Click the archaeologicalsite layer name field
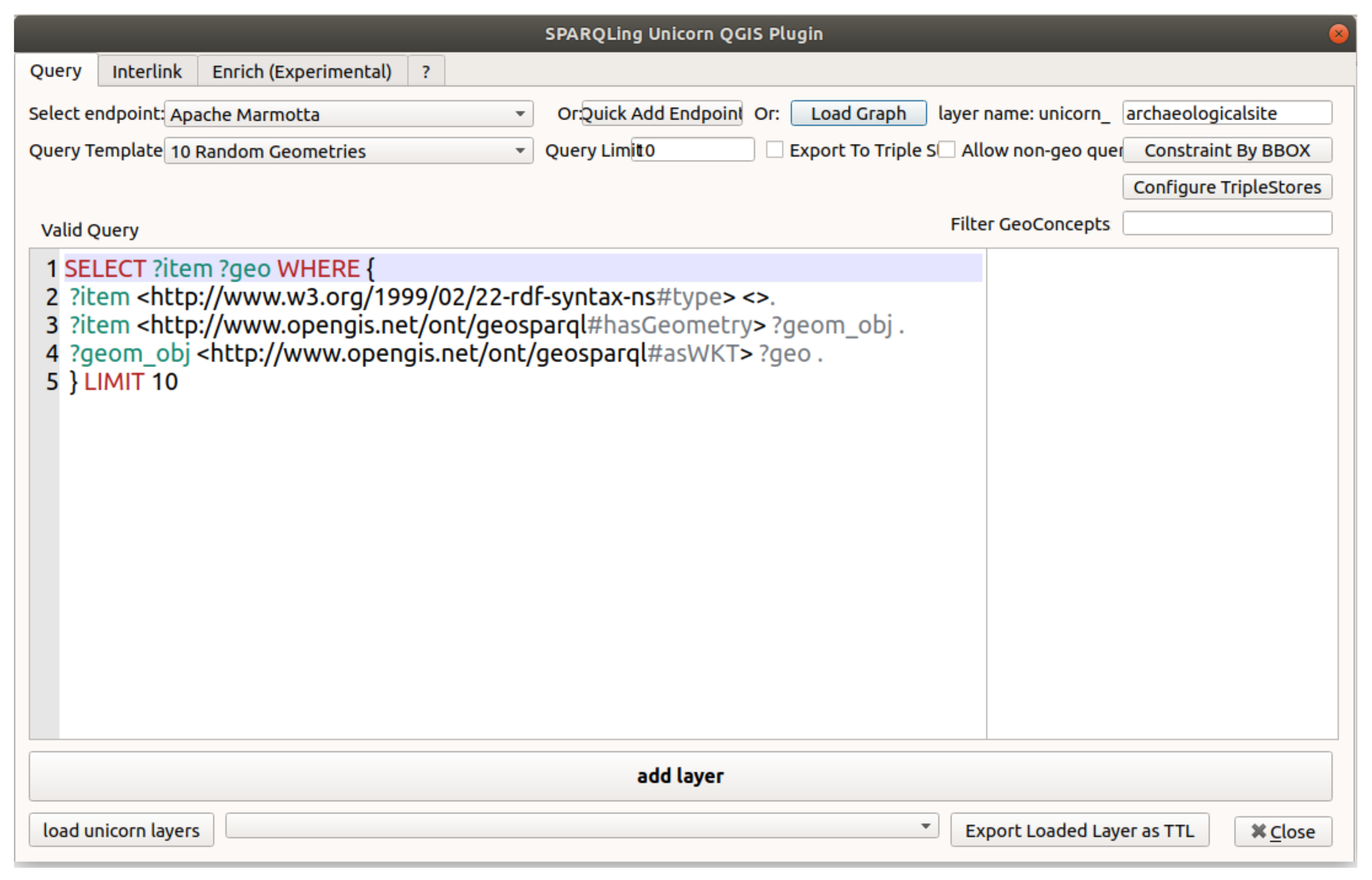 (1227, 113)
